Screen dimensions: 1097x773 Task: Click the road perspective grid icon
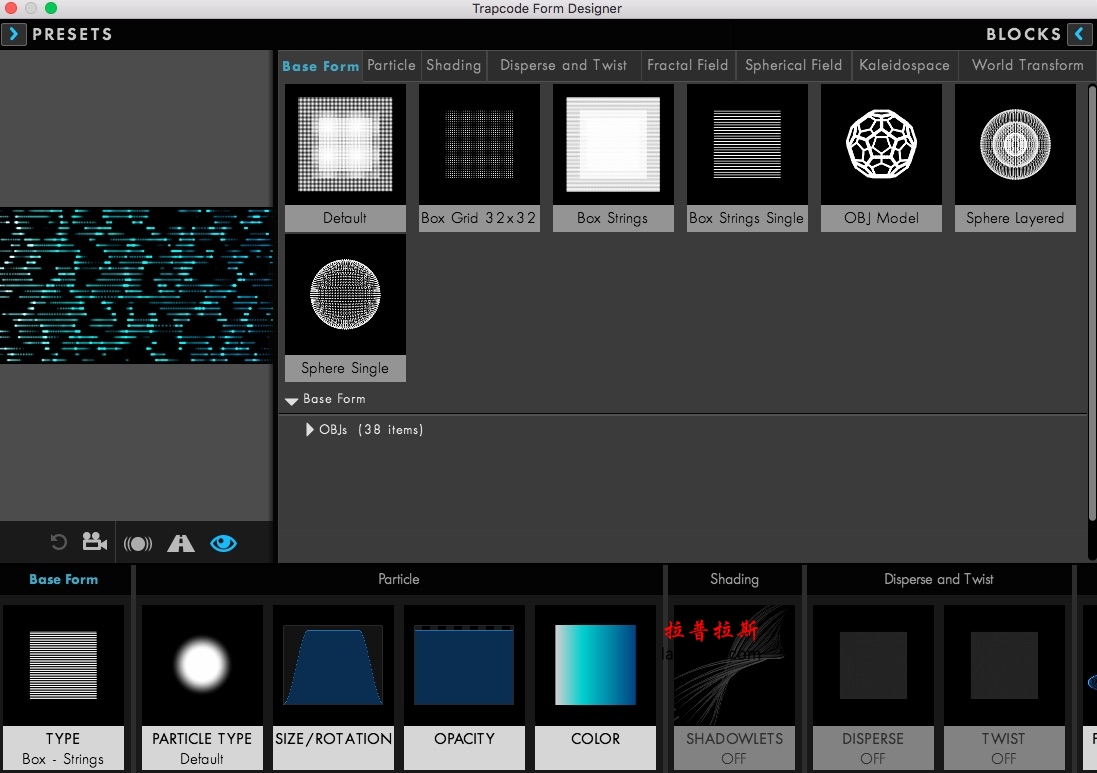pos(181,543)
